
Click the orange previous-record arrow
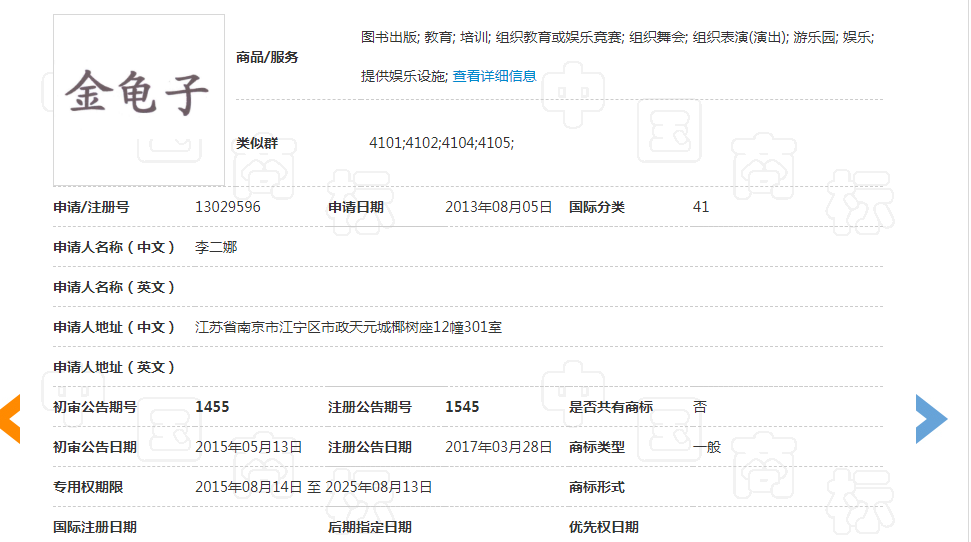pos(10,419)
